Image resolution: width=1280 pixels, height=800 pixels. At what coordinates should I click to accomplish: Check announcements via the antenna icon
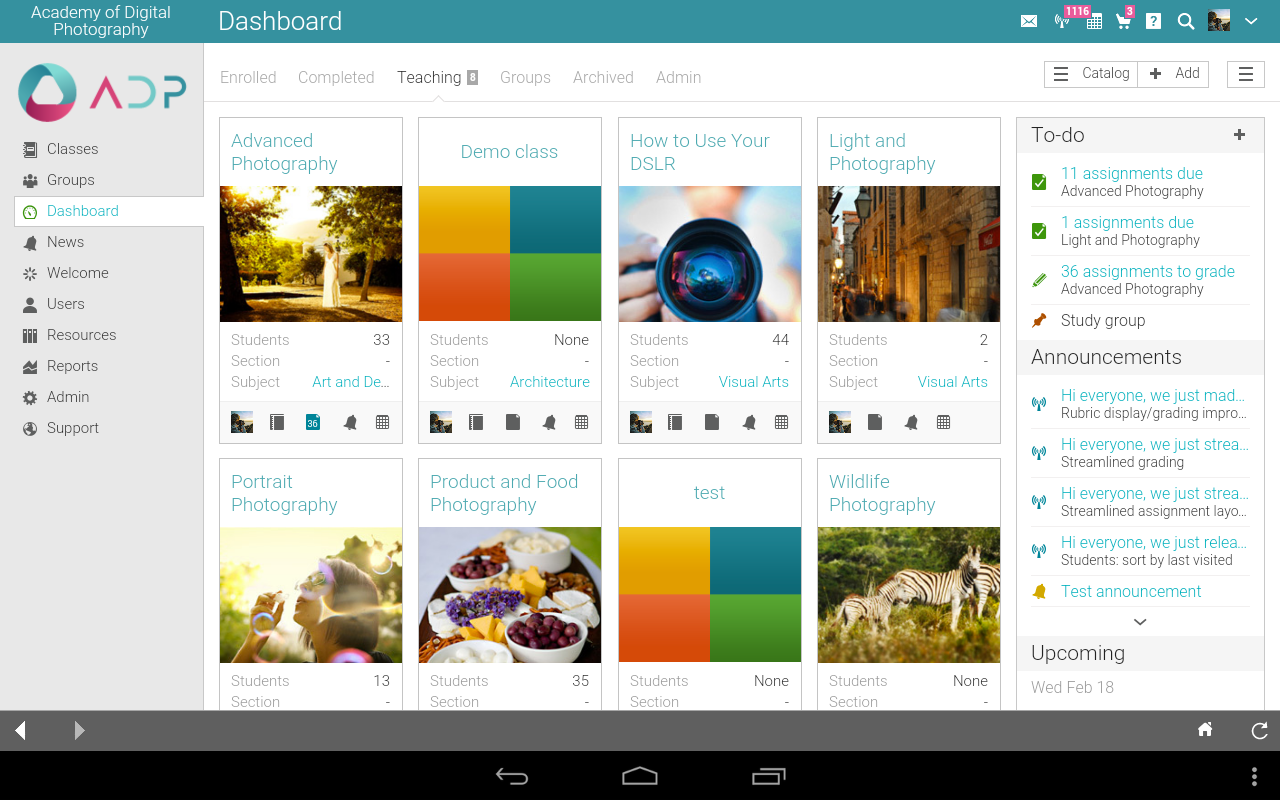(x=1060, y=22)
